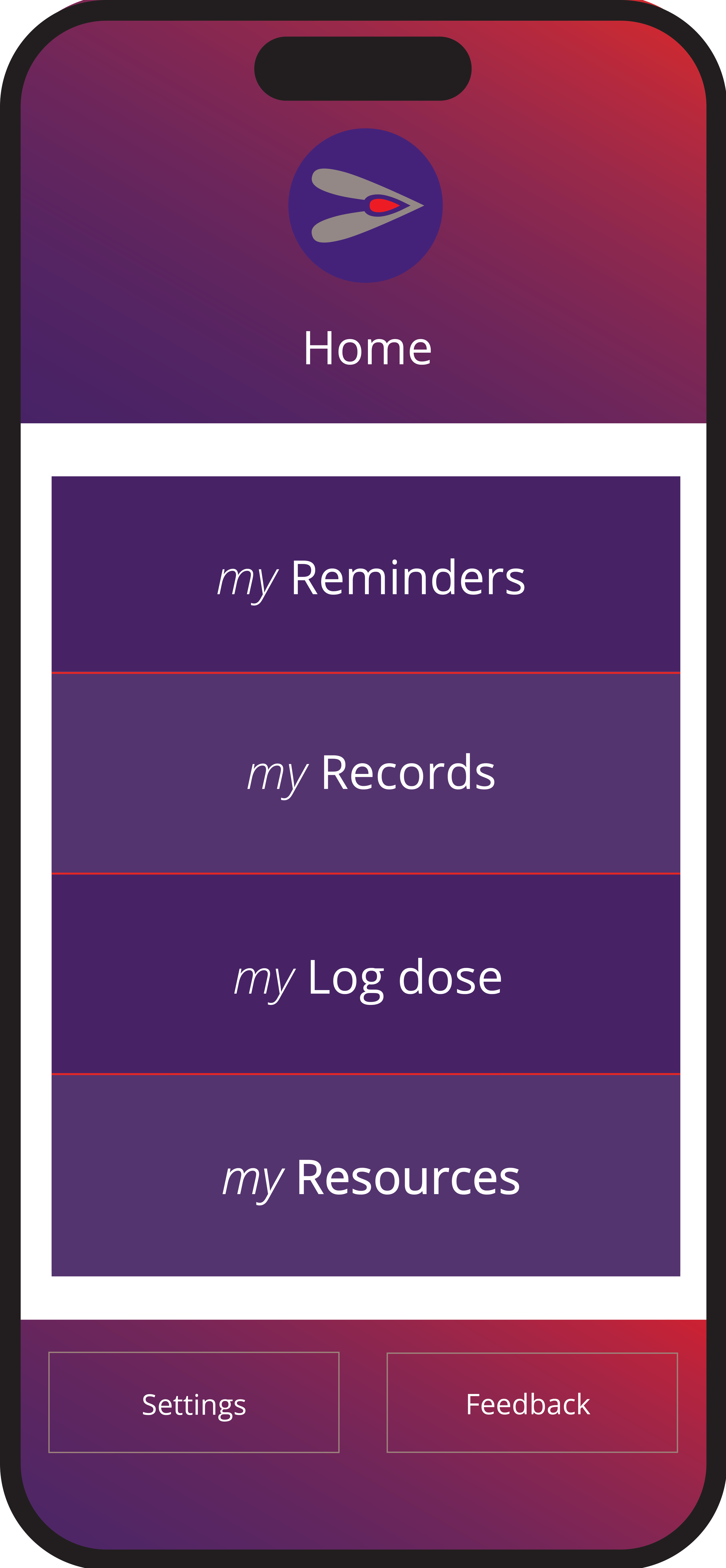This screenshot has height=1568, width=726.
Task: Click the word "dose" in Log dose
Action: [x=450, y=978]
